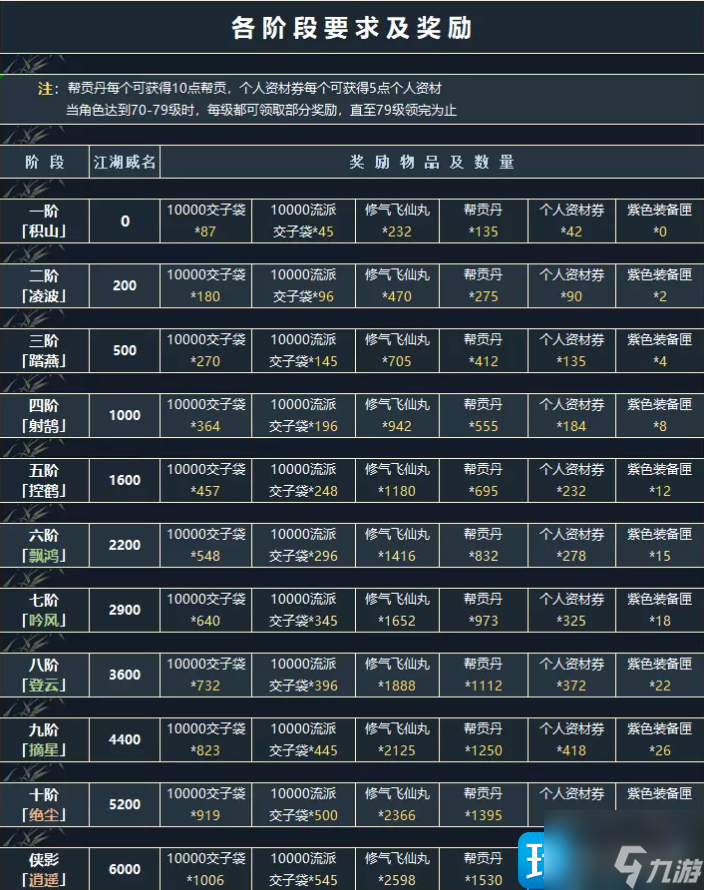This screenshot has width=704, height=890.
Task: Click the 修气飞仙丸 *470 cell
Action: (397, 286)
